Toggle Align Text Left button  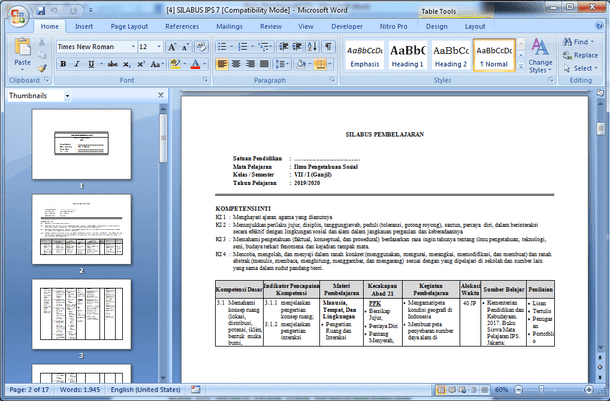pyautogui.click(x=222, y=64)
